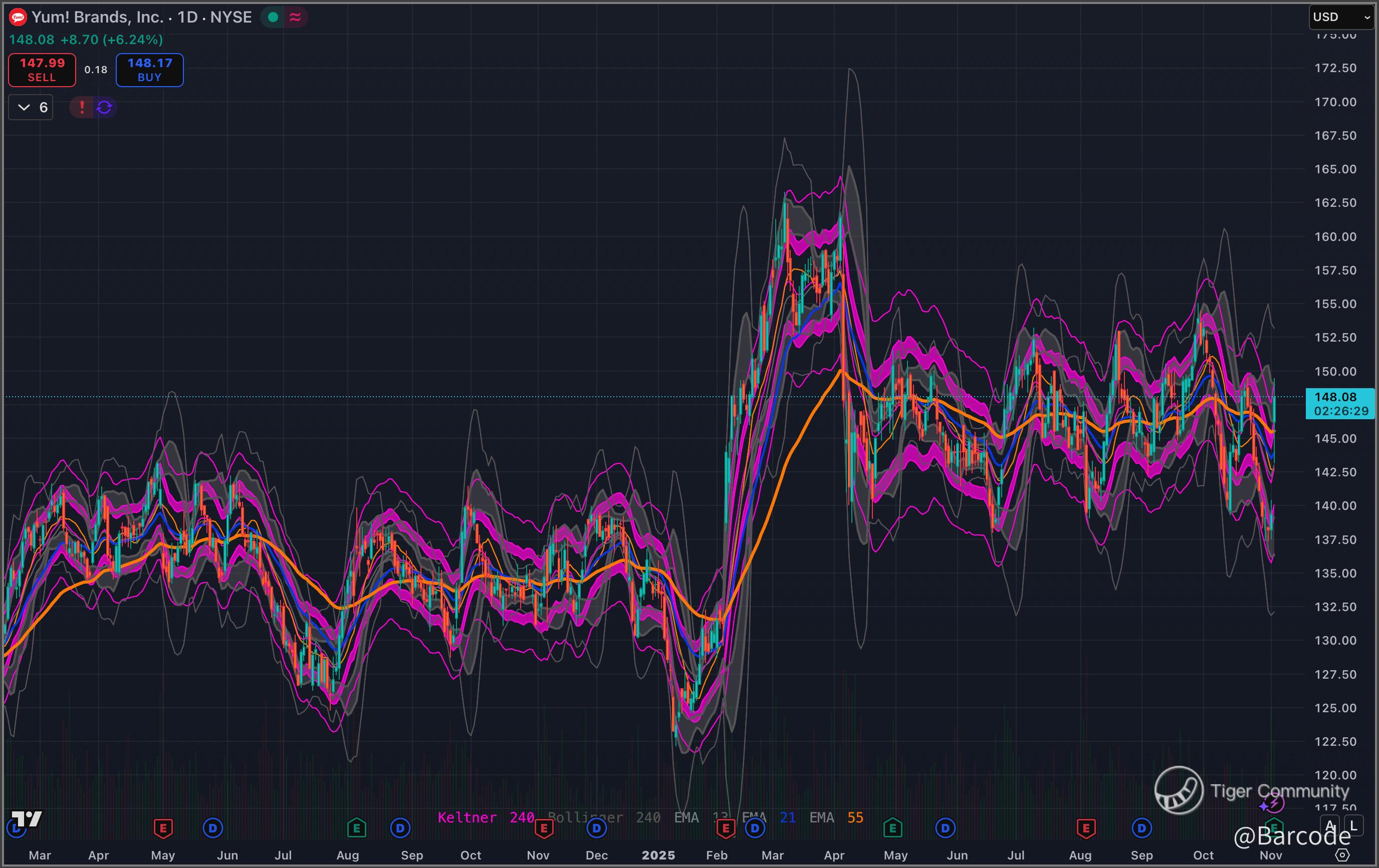This screenshot has height=868, width=1379.
Task: Collapse the indicator legend showing 6
Action: point(31,107)
